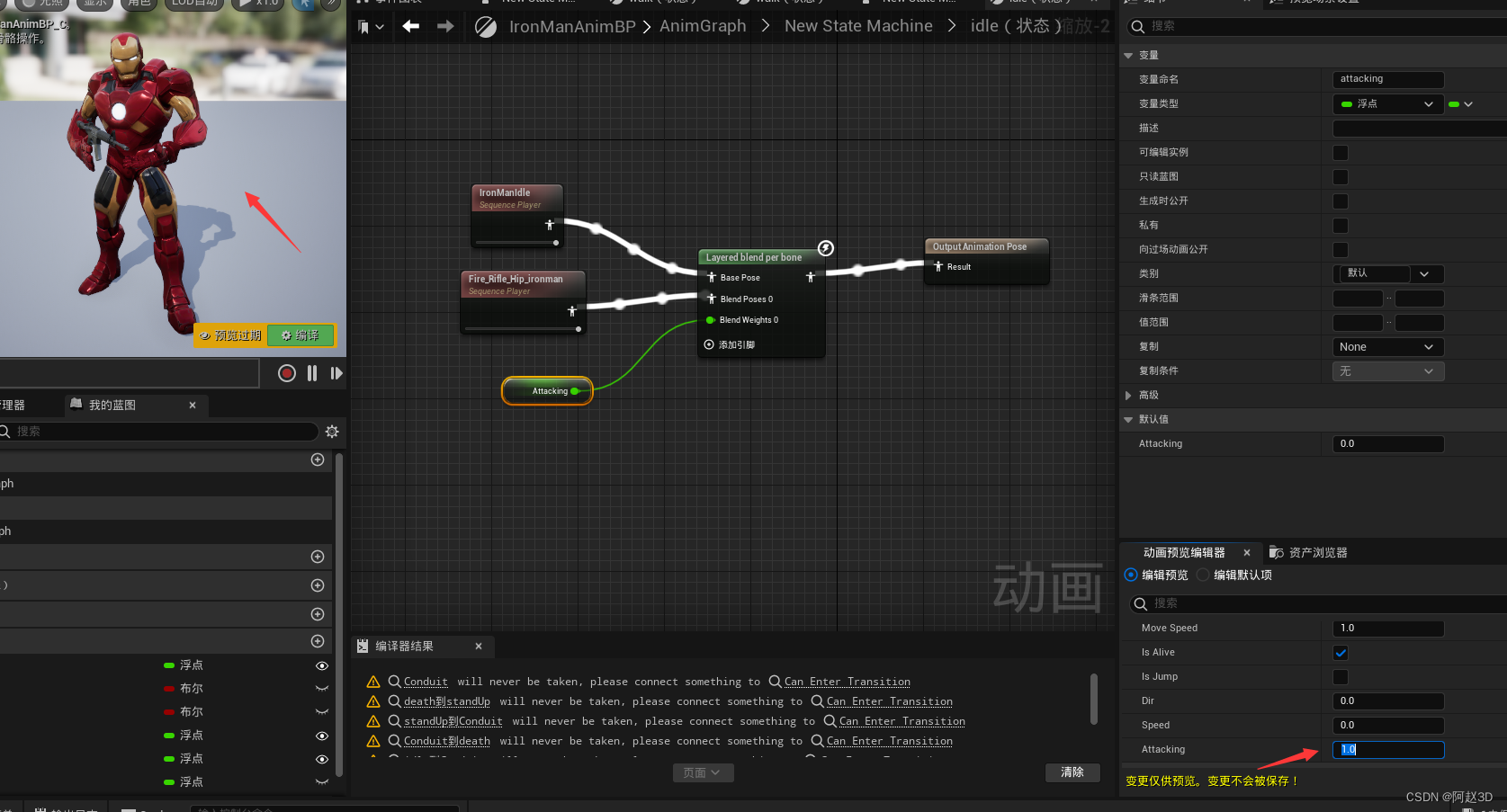Open the Conduit到death warning link

[x=447, y=741]
